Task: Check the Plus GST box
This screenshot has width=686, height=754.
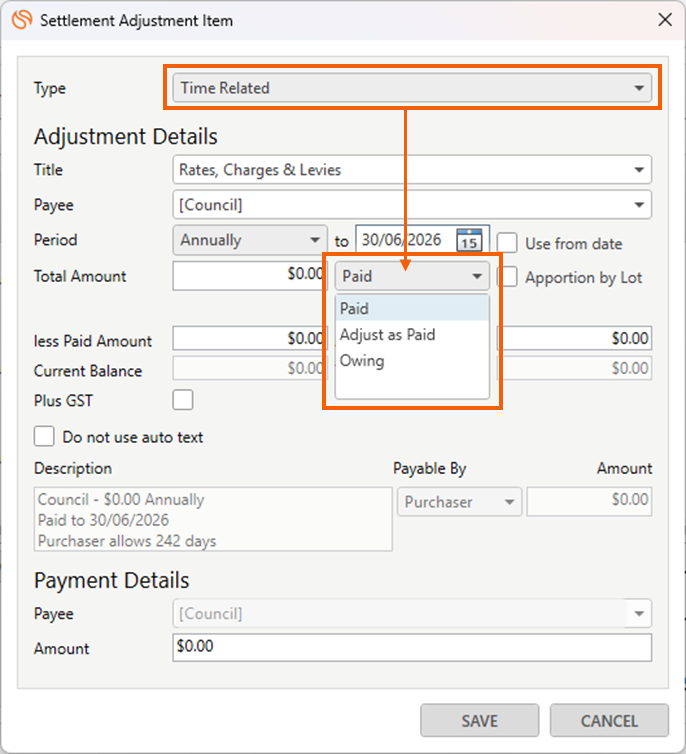Action: point(183,400)
